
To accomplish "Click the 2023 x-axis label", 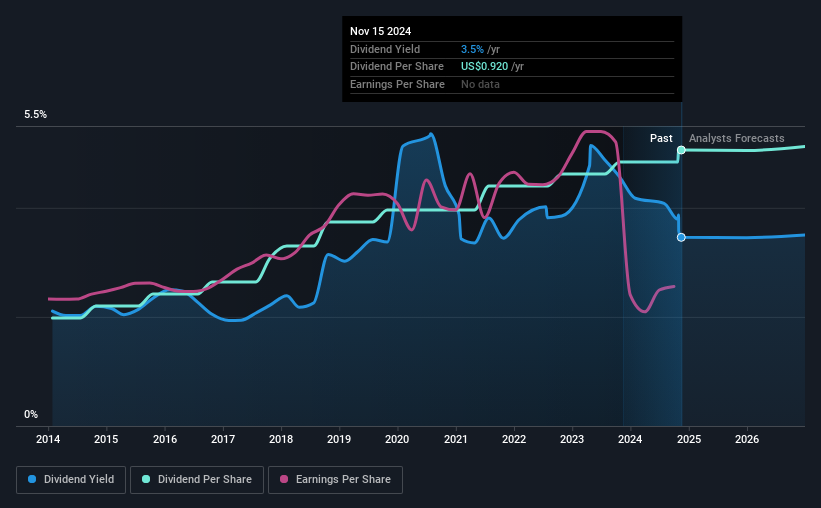I will pos(572,439).
